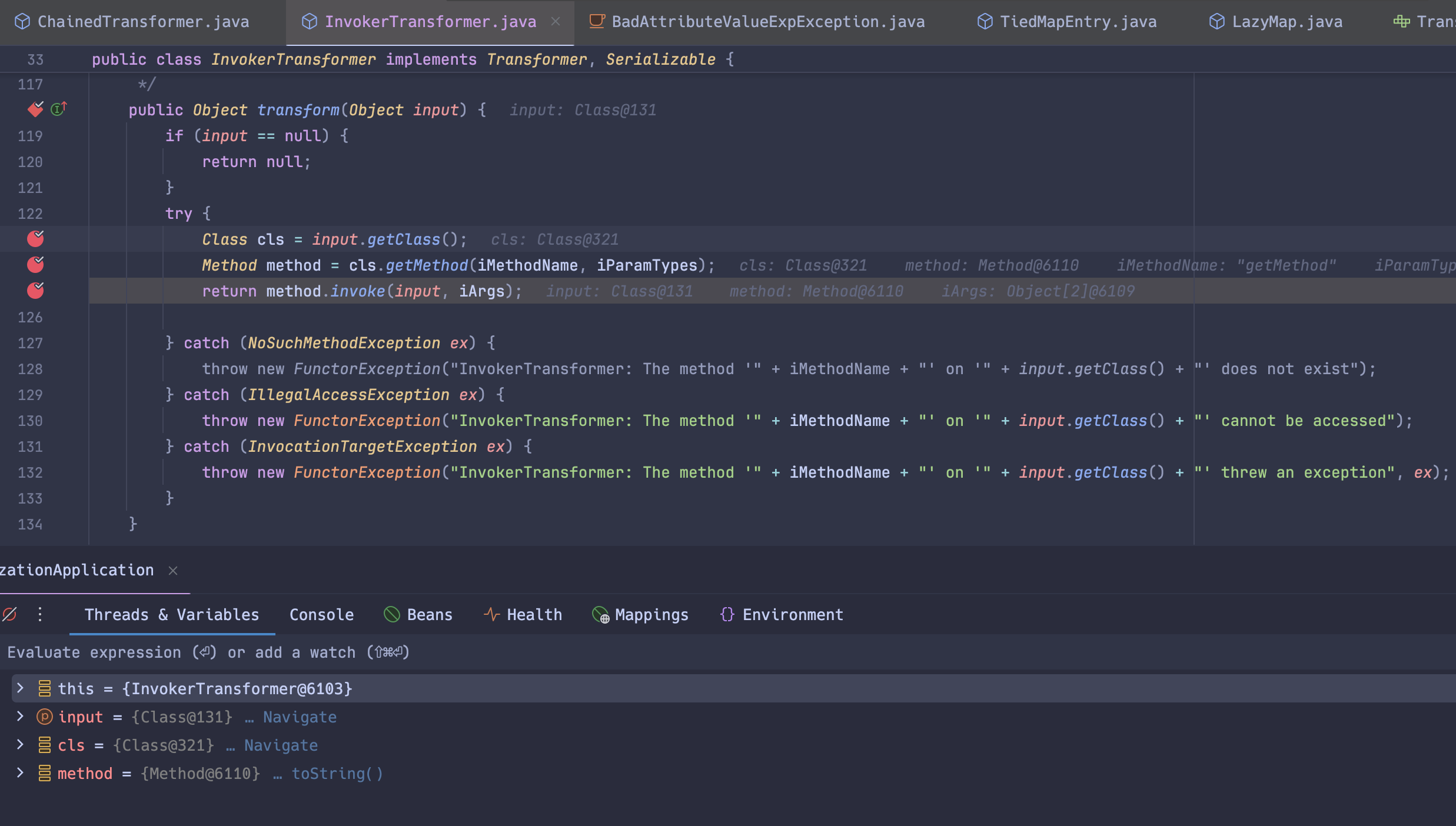The width and height of the screenshot is (1456, 826).
Task: Click the Beans leaf icon in the debugger panel
Action: (x=392, y=614)
